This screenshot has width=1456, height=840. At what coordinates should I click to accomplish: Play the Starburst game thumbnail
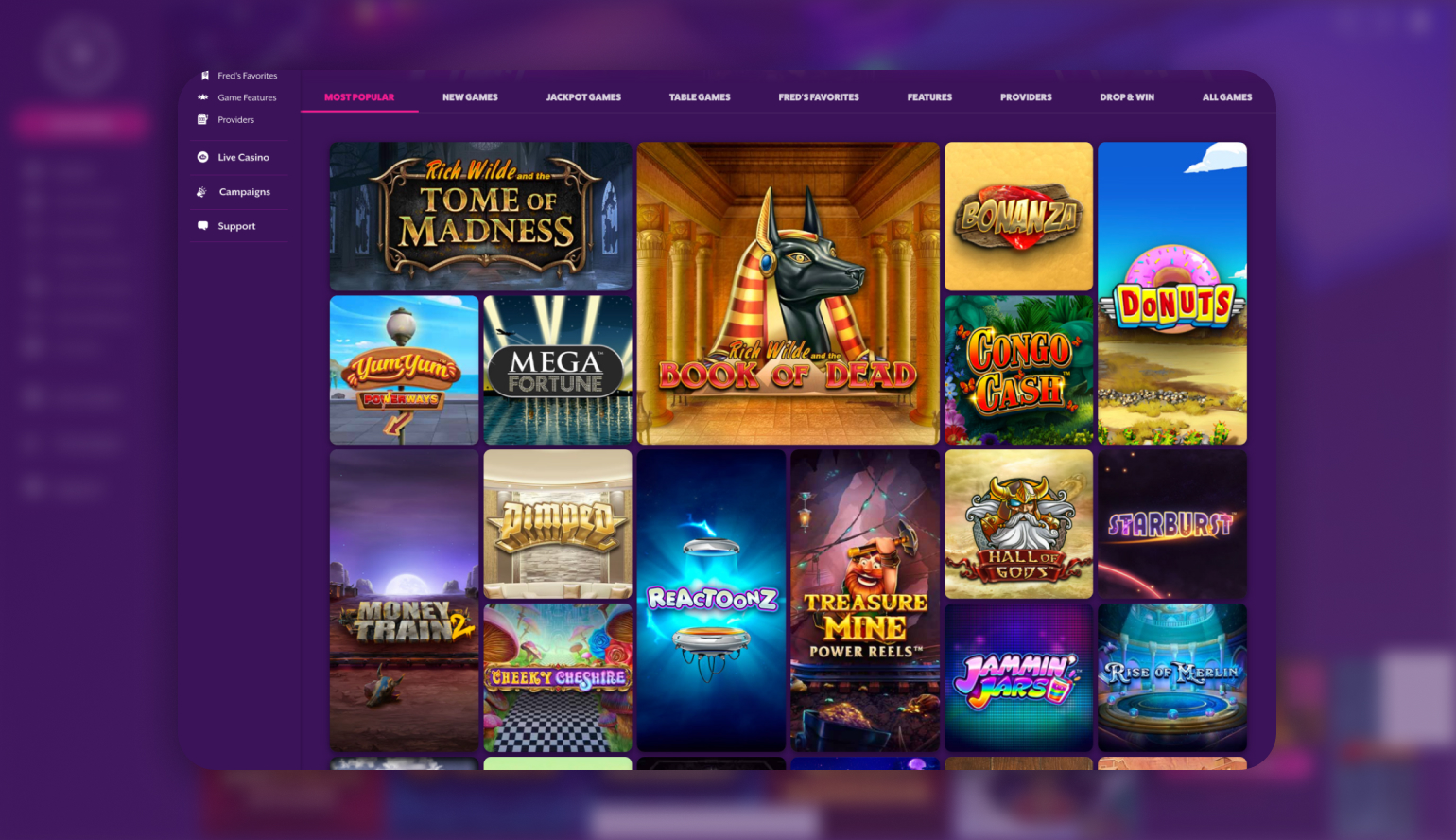click(1172, 524)
